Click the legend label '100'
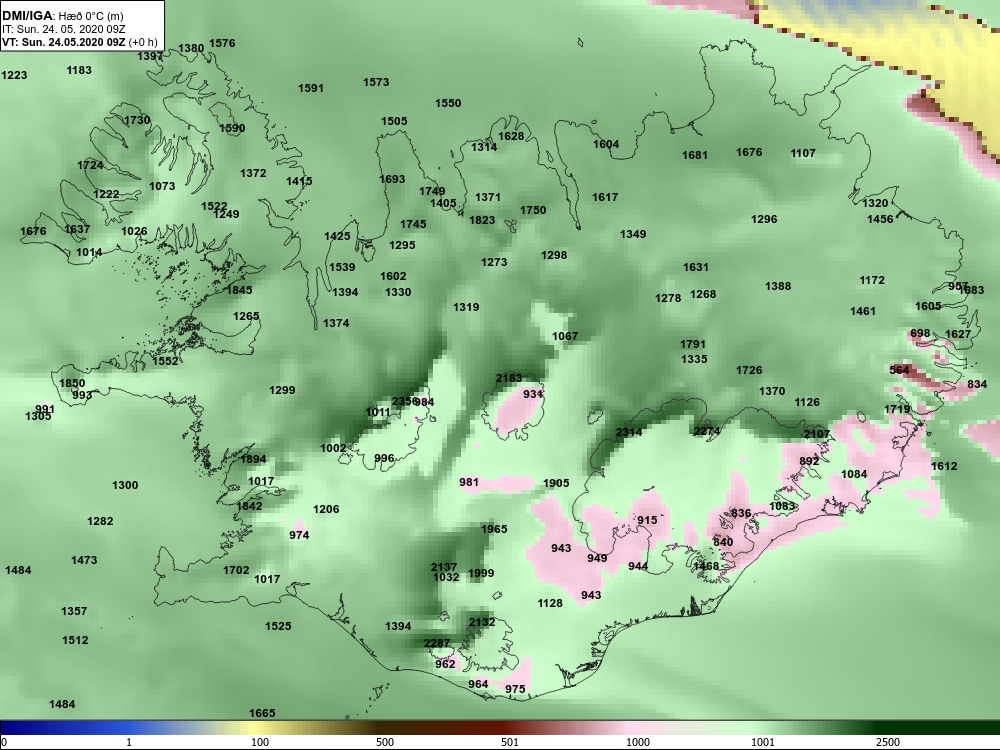Screen dimensions: 1000x750 pyautogui.click(x=260, y=742)
